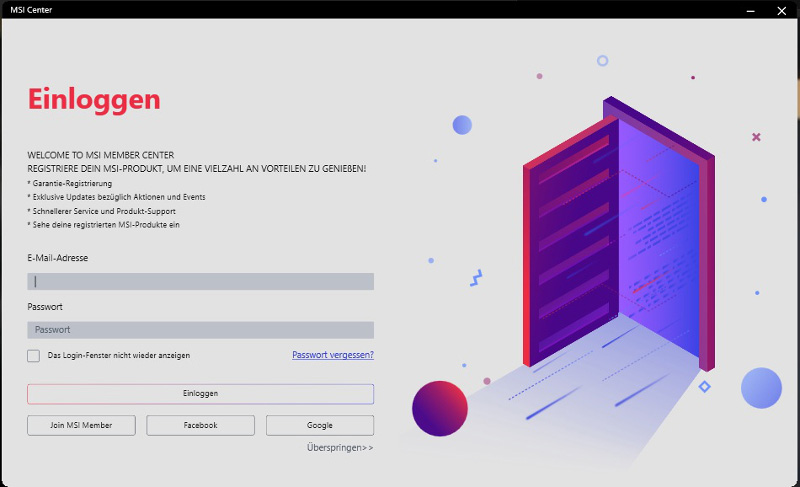800x487 pixels.
Task: Skip login via 'Überspringen>>'
Action: [340, 448]
